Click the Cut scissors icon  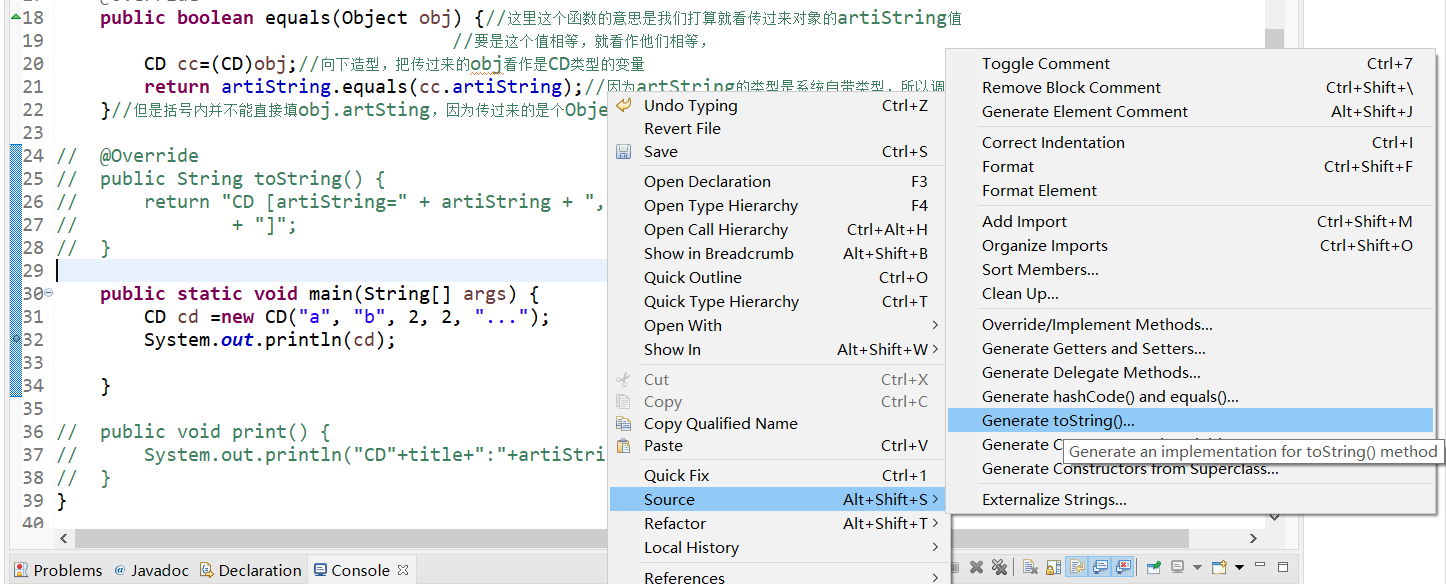[624, 379]
